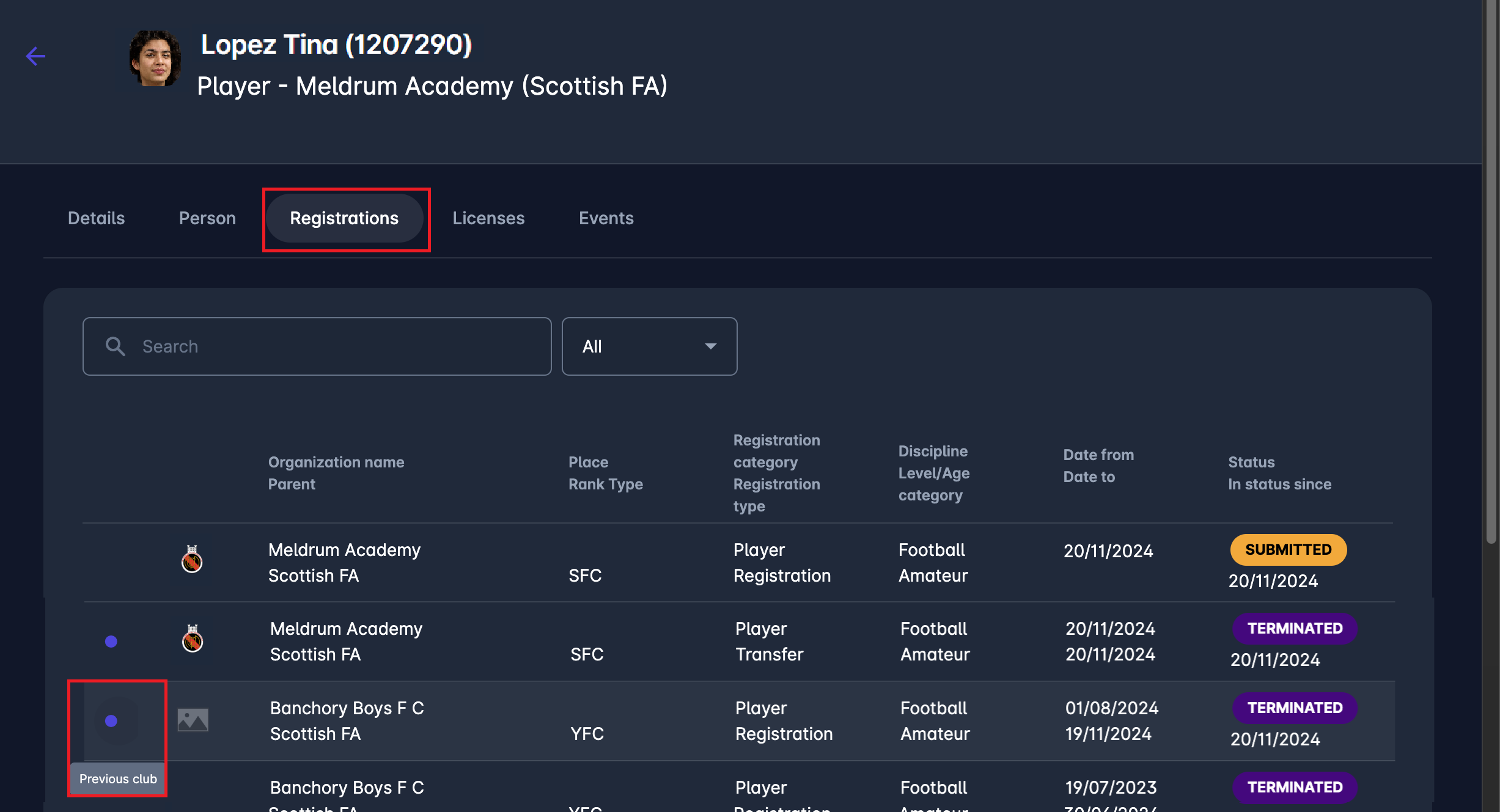
Task: Open the Person tab
Action: click(207, 218)
